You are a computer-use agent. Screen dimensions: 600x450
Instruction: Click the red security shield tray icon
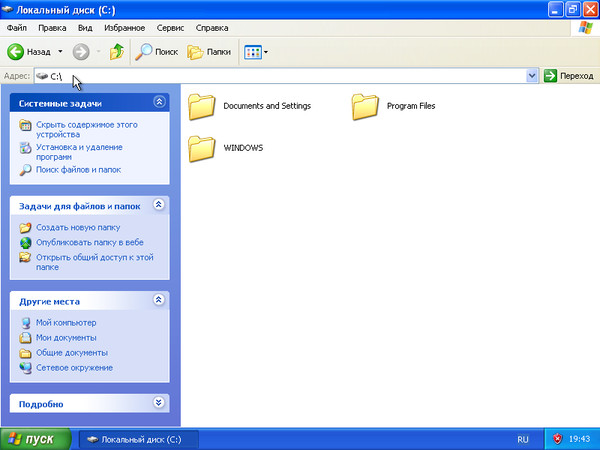point(558,439)
